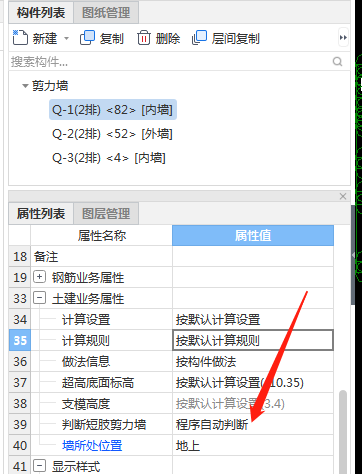362x474 pixels.
Task: Click 按默认计算设置 value in row 34
Action: (253, 319)
